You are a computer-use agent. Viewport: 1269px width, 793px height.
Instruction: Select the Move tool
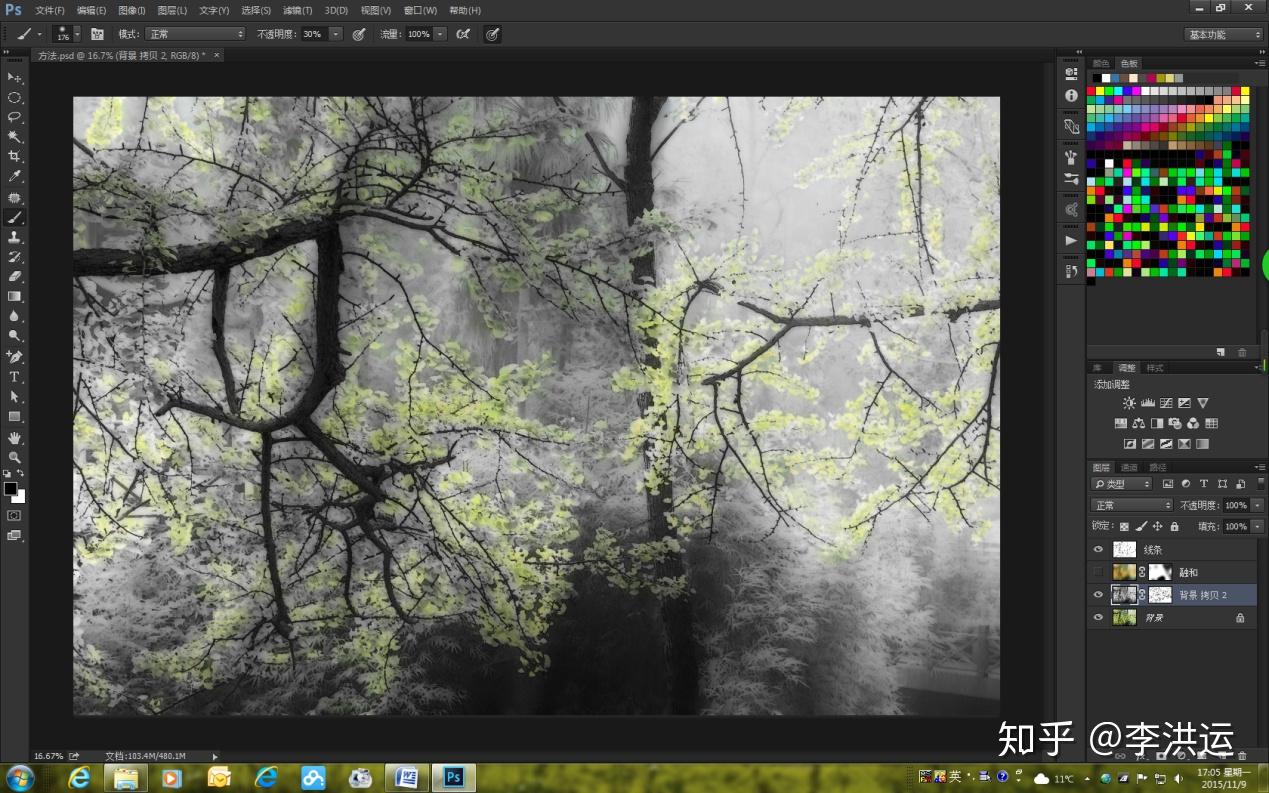click(14, 77)
